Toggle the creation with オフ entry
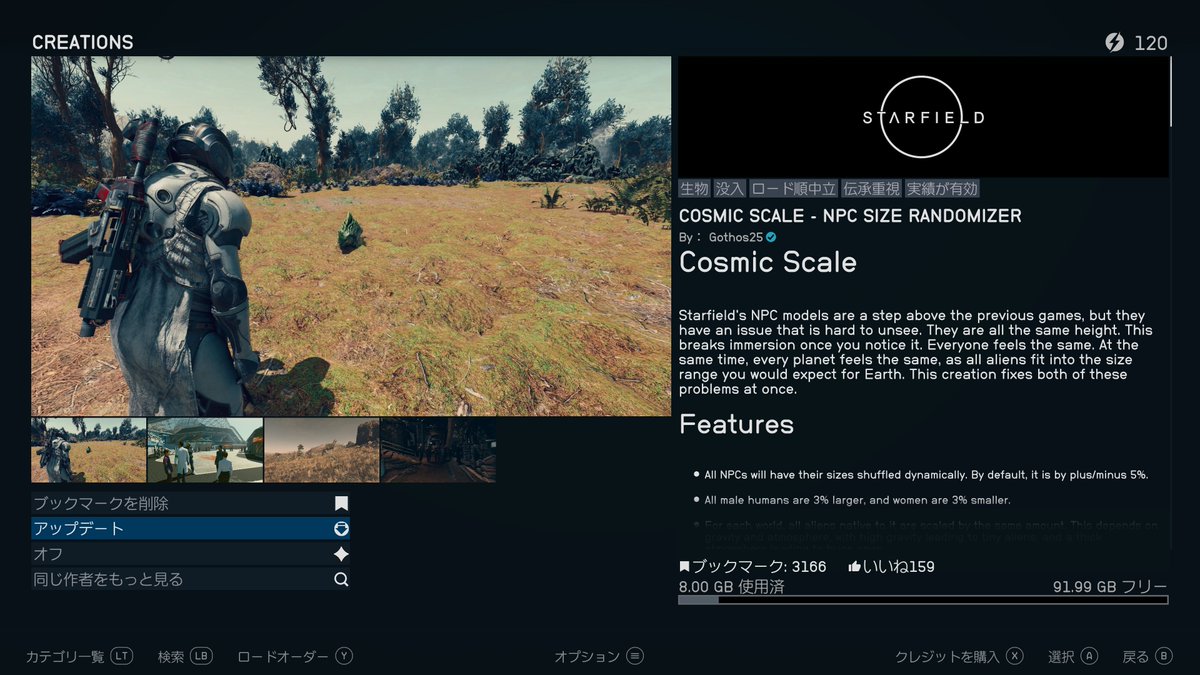 click(191, 554)
